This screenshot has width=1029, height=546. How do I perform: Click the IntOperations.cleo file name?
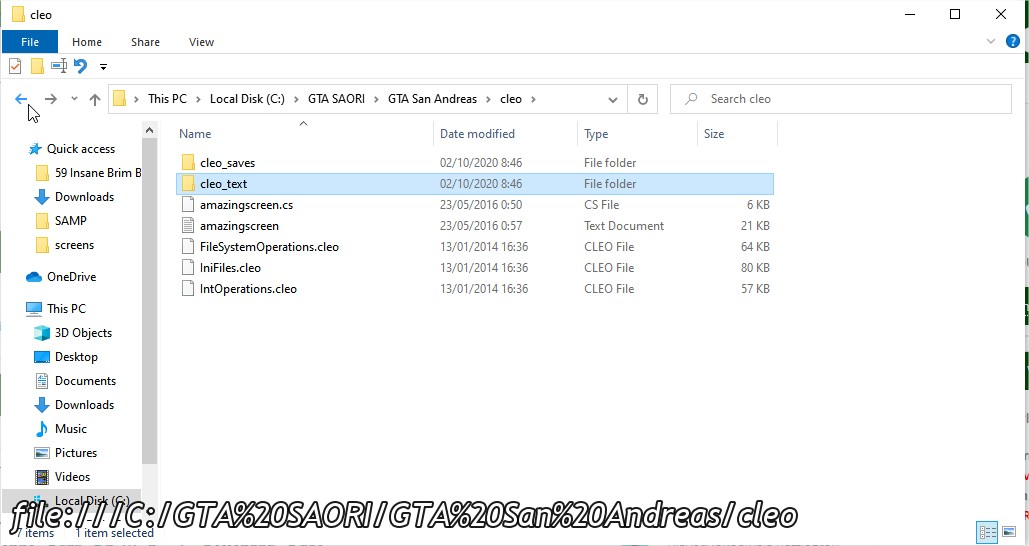tap(249, 289)
